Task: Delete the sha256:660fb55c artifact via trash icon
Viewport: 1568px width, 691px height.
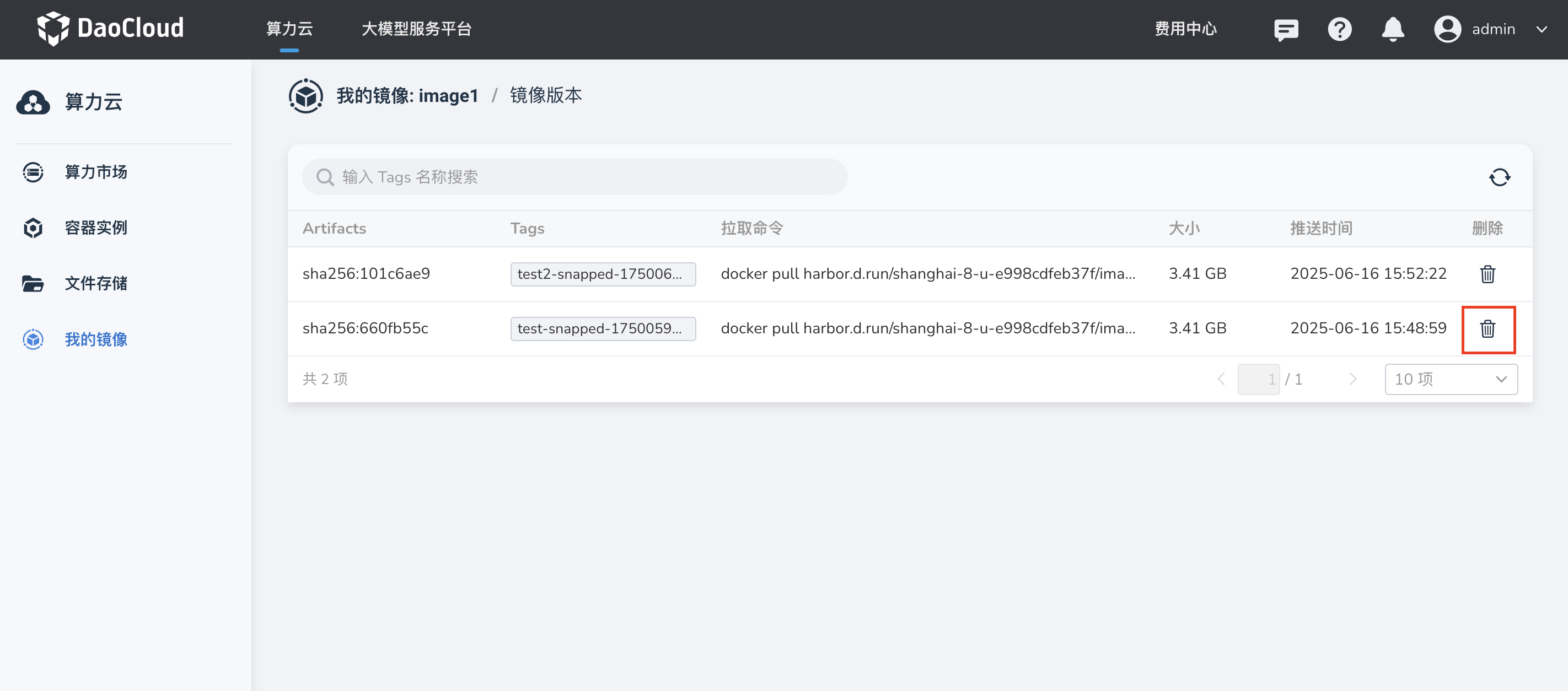Action: pos(1487,329)
